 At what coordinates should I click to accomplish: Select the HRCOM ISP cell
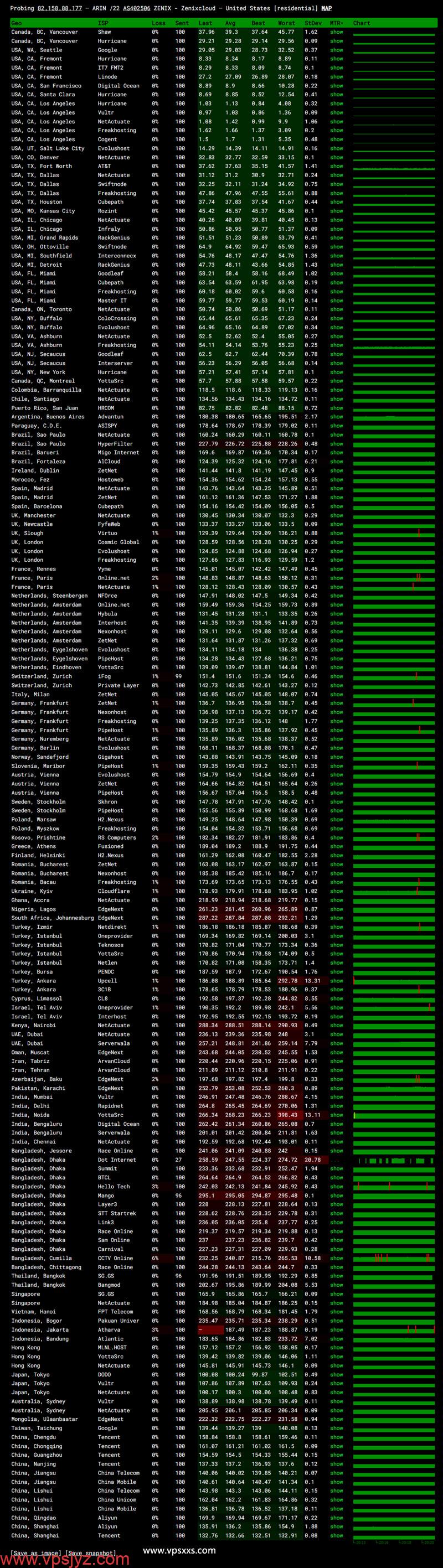106,408
